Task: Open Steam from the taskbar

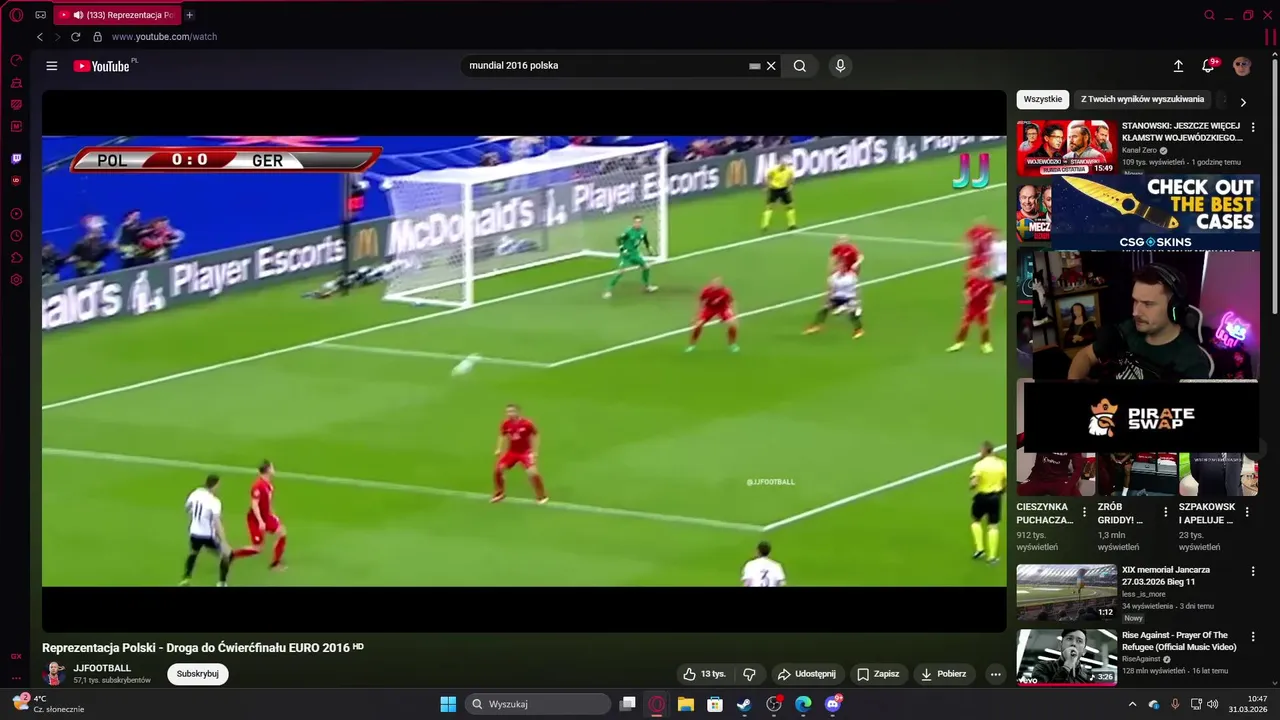Action: click(x=744, y=704)
